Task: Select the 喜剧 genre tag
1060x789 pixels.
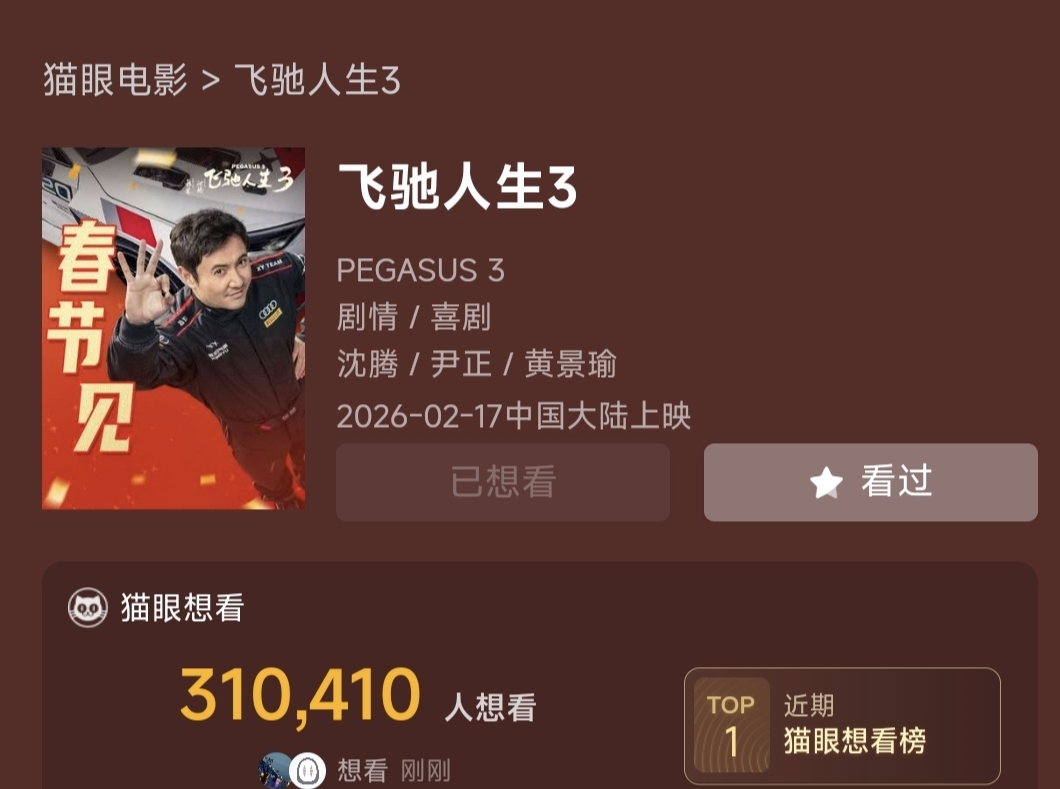Action: tap(460, 317)
